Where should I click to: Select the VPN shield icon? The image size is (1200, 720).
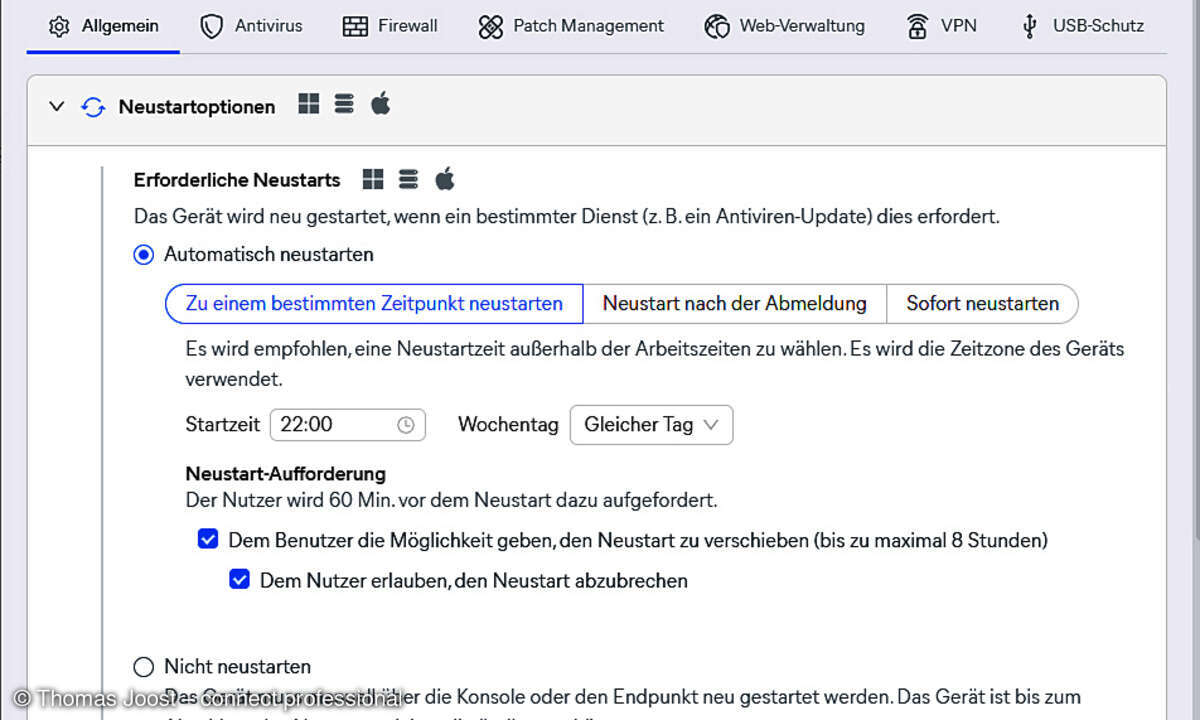(x=919, y=26)
